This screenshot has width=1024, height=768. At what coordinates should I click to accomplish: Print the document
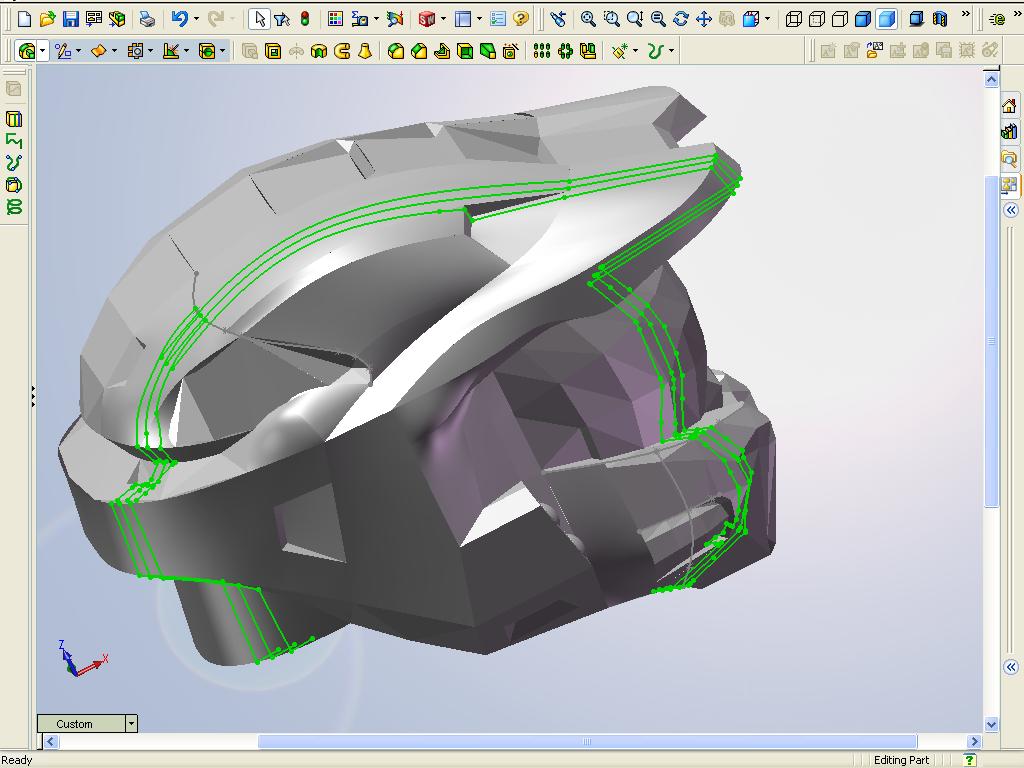point(148,19)
